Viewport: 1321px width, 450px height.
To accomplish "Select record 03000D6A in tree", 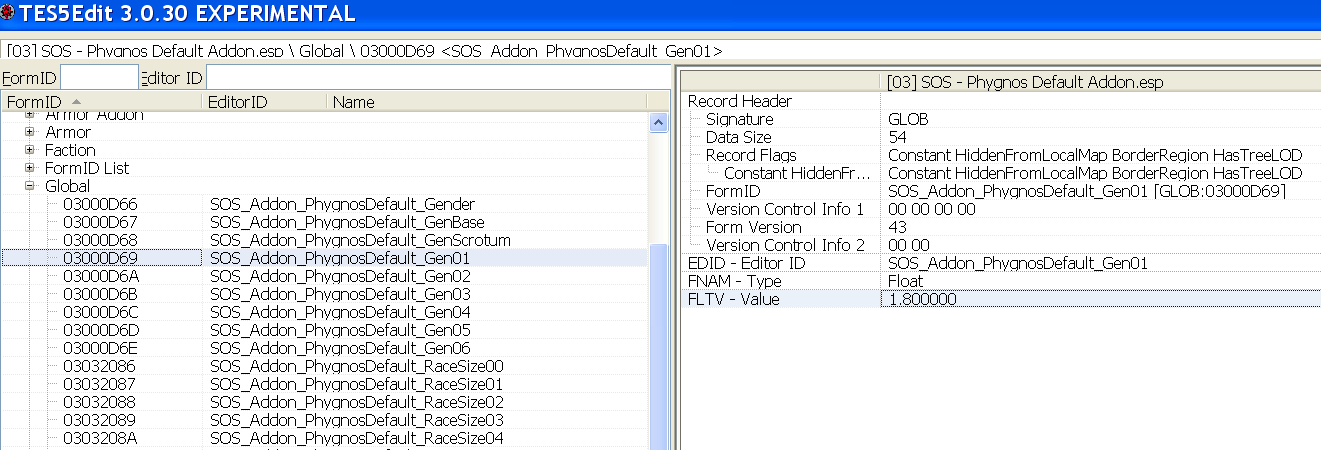I will [101, 276].
